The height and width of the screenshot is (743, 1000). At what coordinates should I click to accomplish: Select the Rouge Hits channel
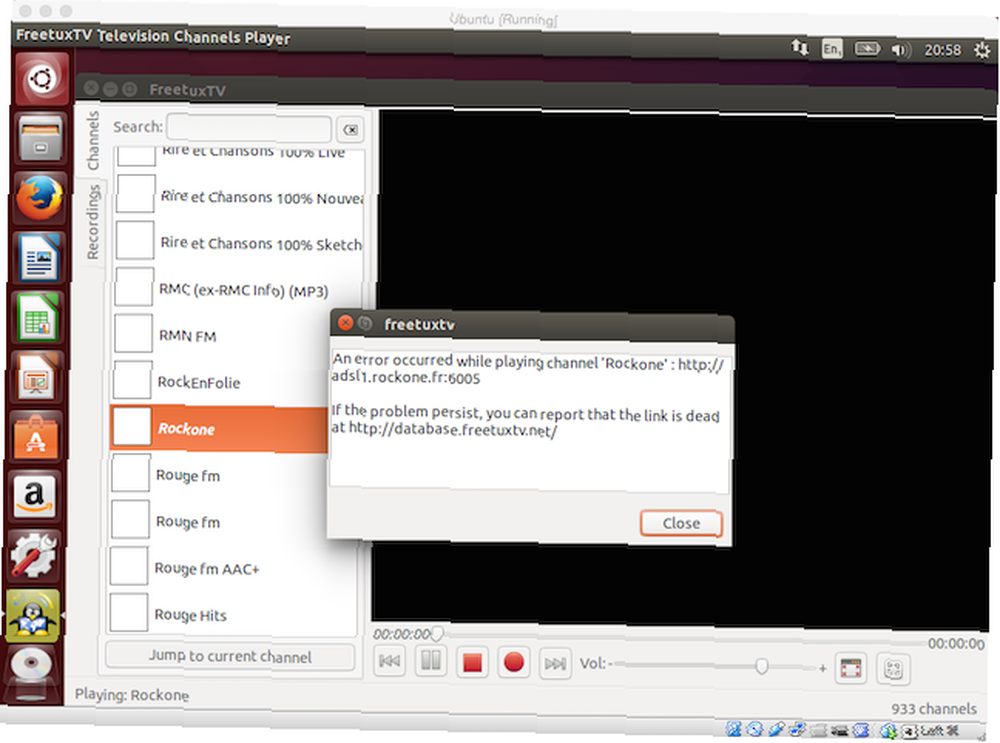(232, 614)
